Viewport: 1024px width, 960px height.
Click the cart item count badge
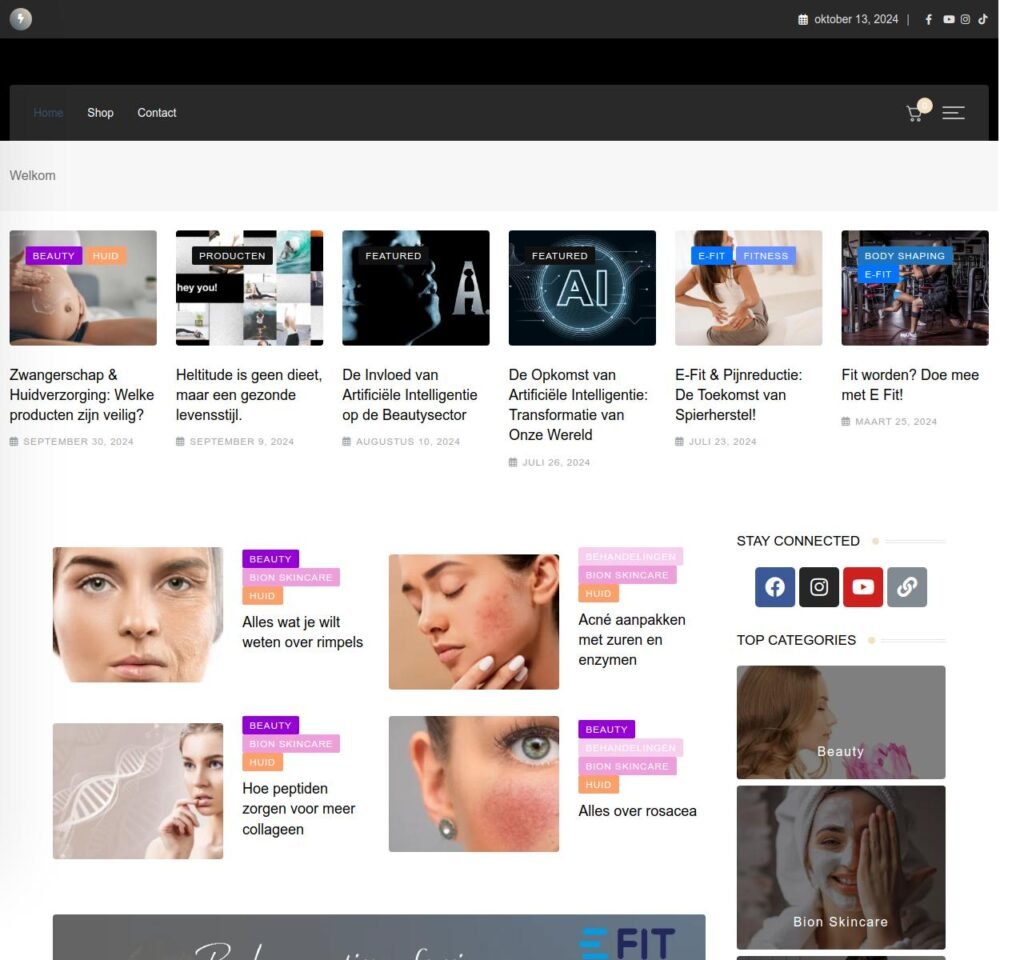point(924,104)
